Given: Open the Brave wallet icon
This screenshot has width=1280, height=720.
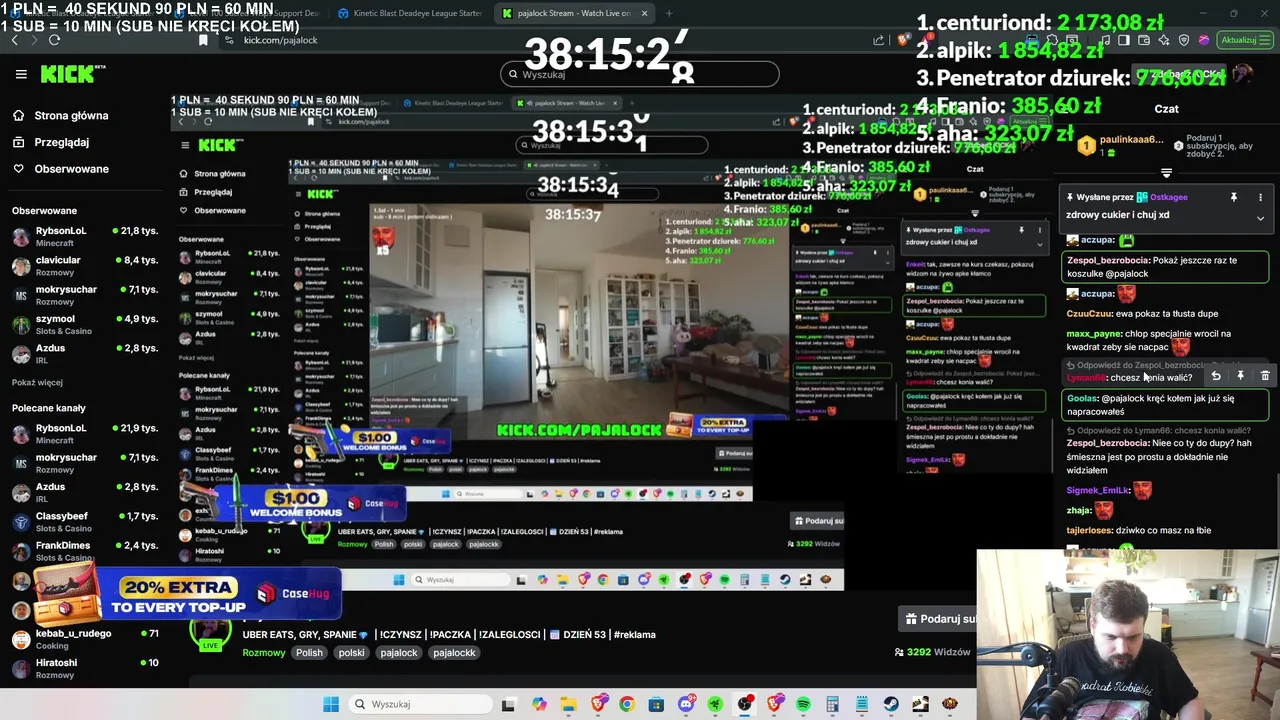Looking at the screenshot, I should 1143,40.
